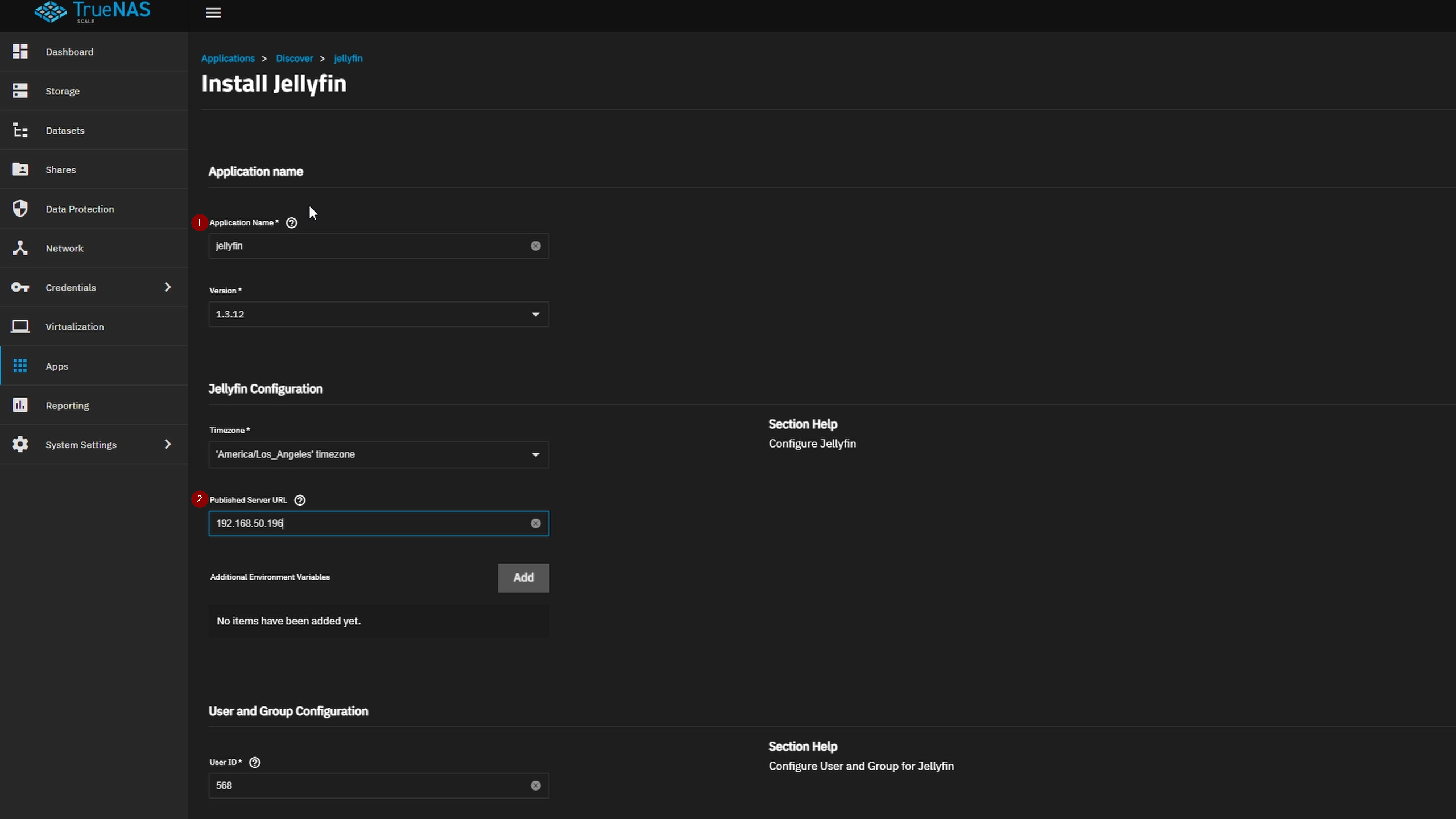The image size is (1456, 819).
Task: Clear the User ID field
Action: (x=536, y=786)
